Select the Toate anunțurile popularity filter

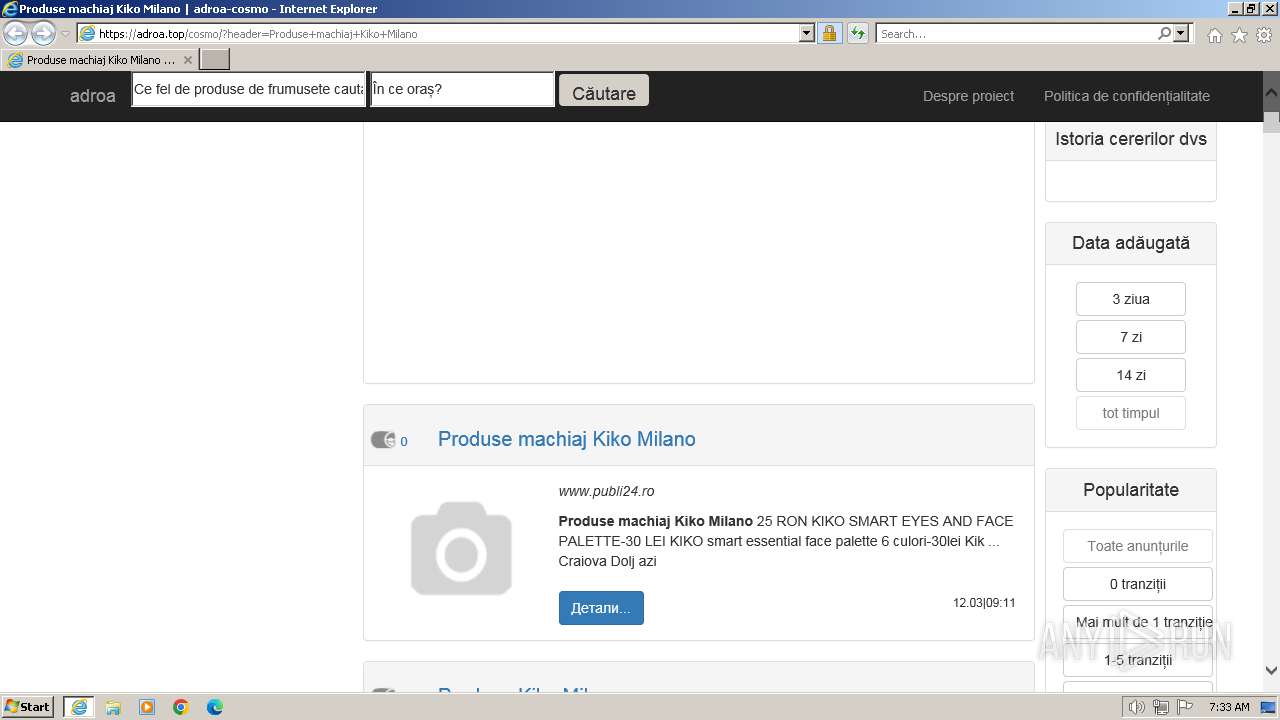pyautogui.click(x=1138, y=546)
